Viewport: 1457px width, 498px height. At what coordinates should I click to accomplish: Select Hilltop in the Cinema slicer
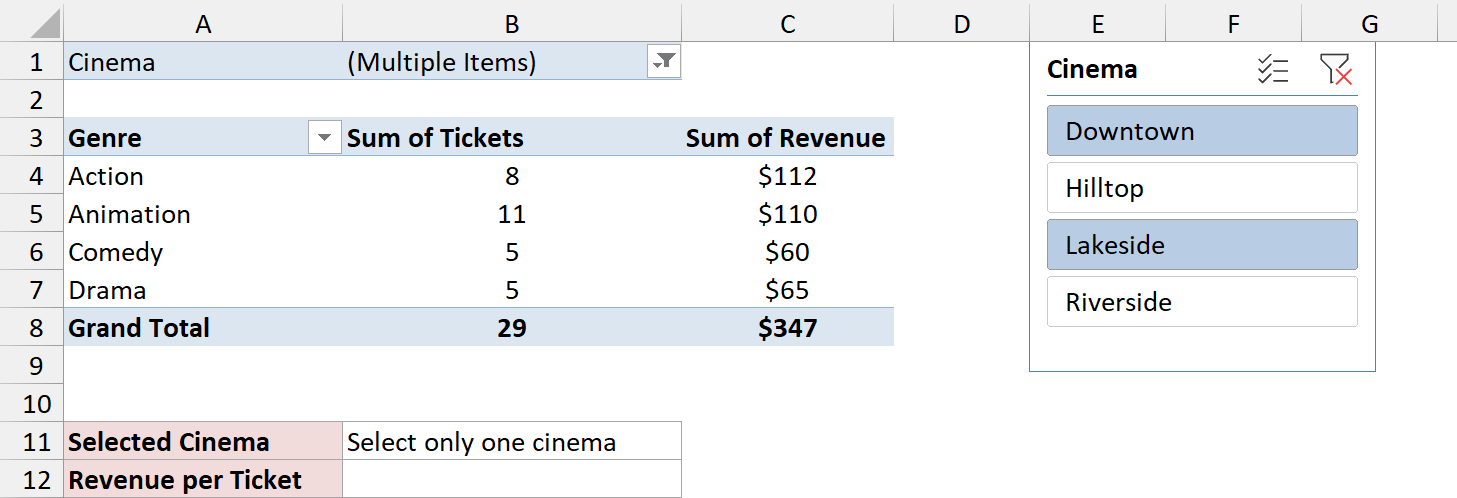pos(1202,188)
